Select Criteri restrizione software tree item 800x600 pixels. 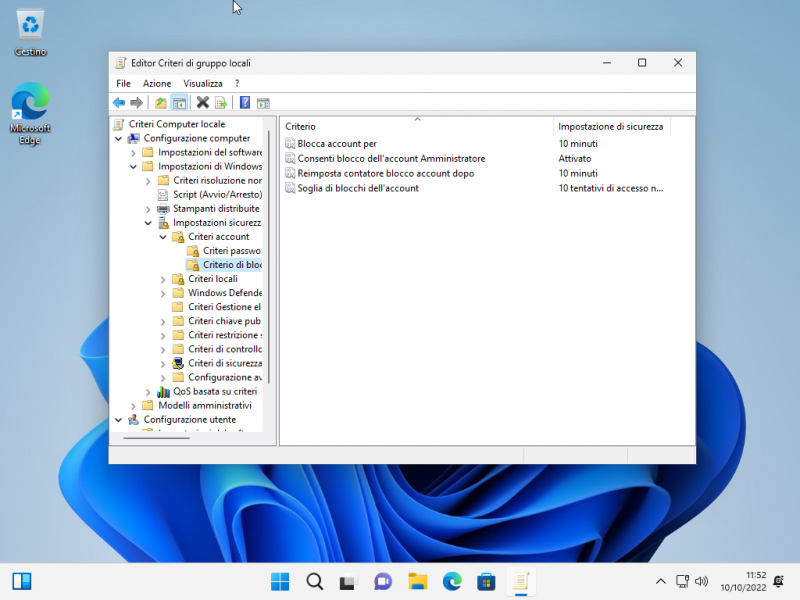[x=224, y=335]
